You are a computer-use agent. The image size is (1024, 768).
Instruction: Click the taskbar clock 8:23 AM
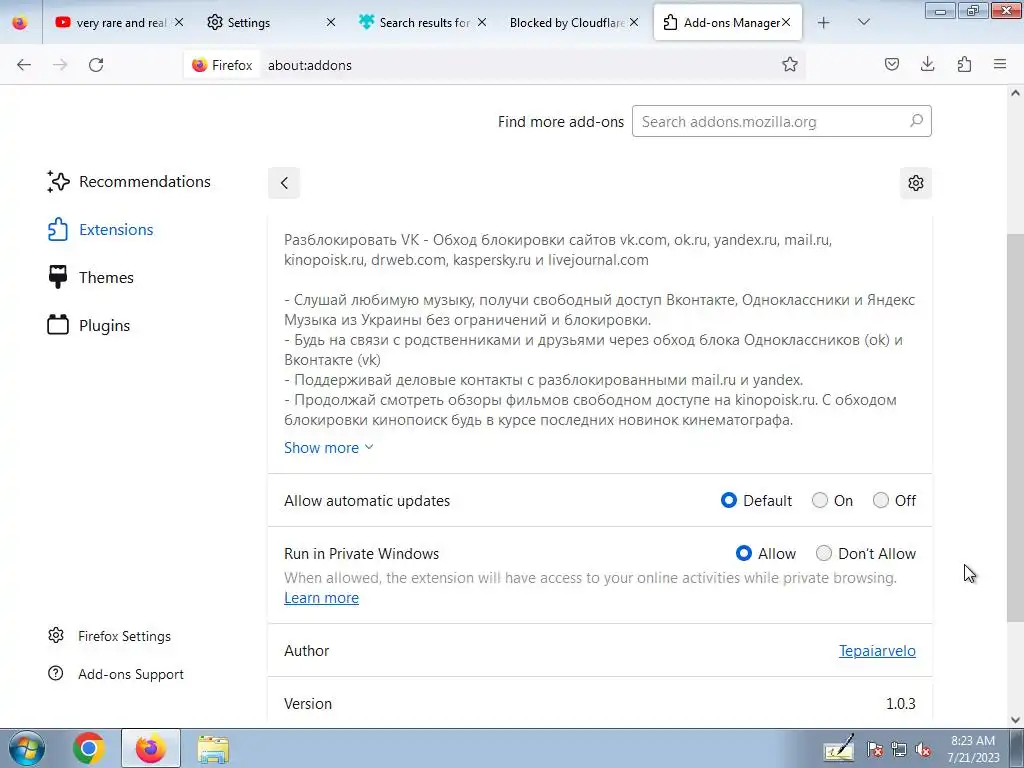pos(973,748)
